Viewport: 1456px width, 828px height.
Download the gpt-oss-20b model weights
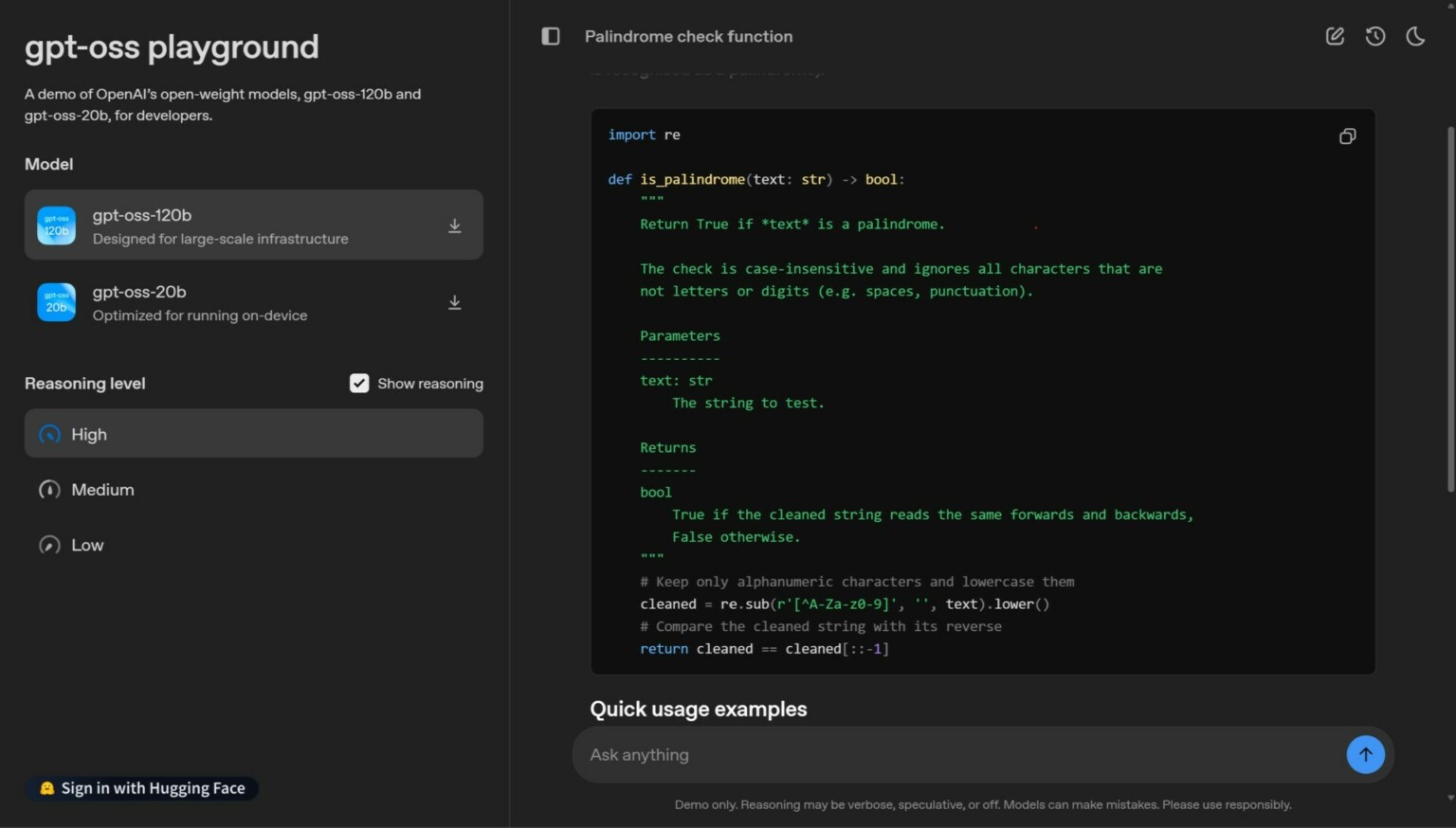pos(455,302)
